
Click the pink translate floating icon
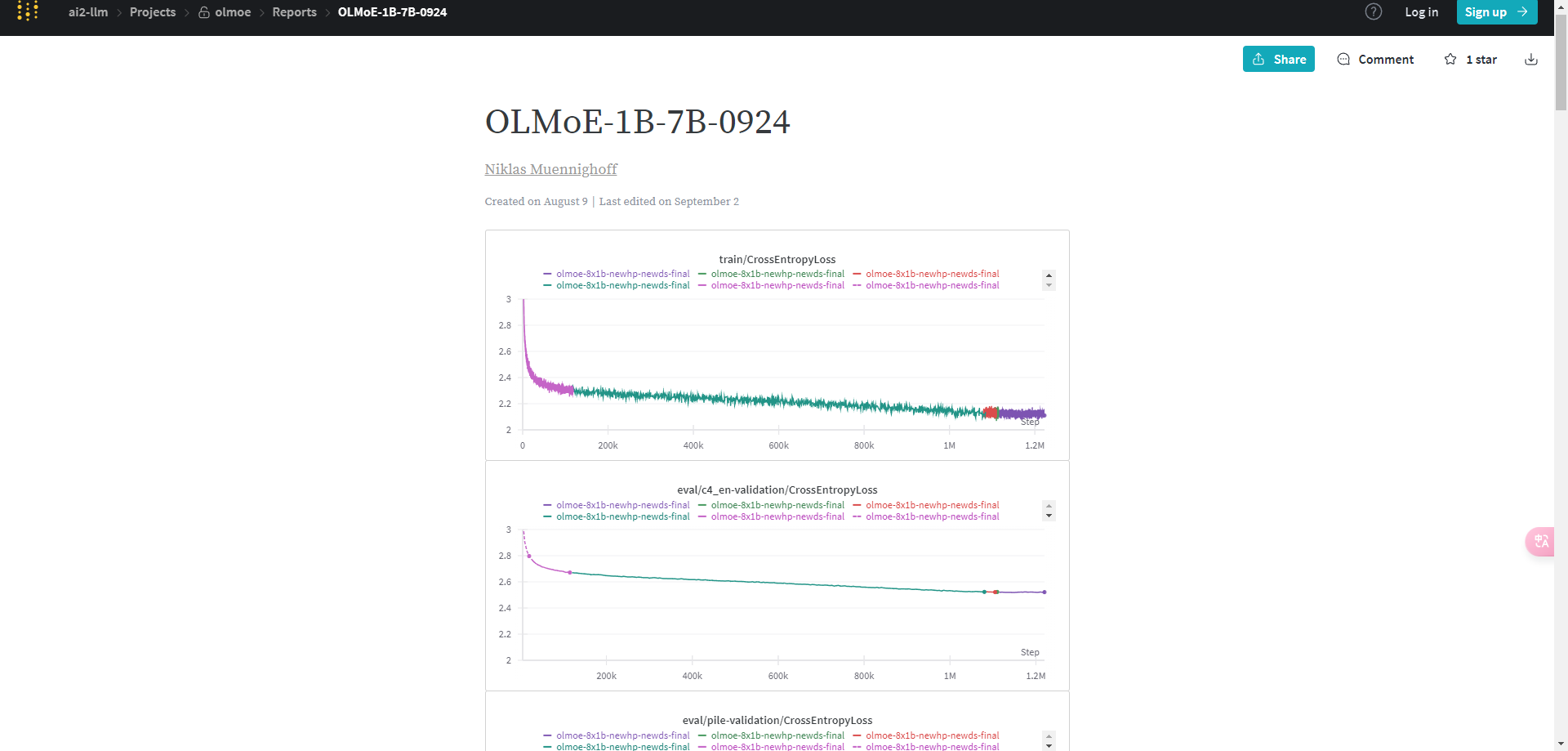tap(1540, 541)
